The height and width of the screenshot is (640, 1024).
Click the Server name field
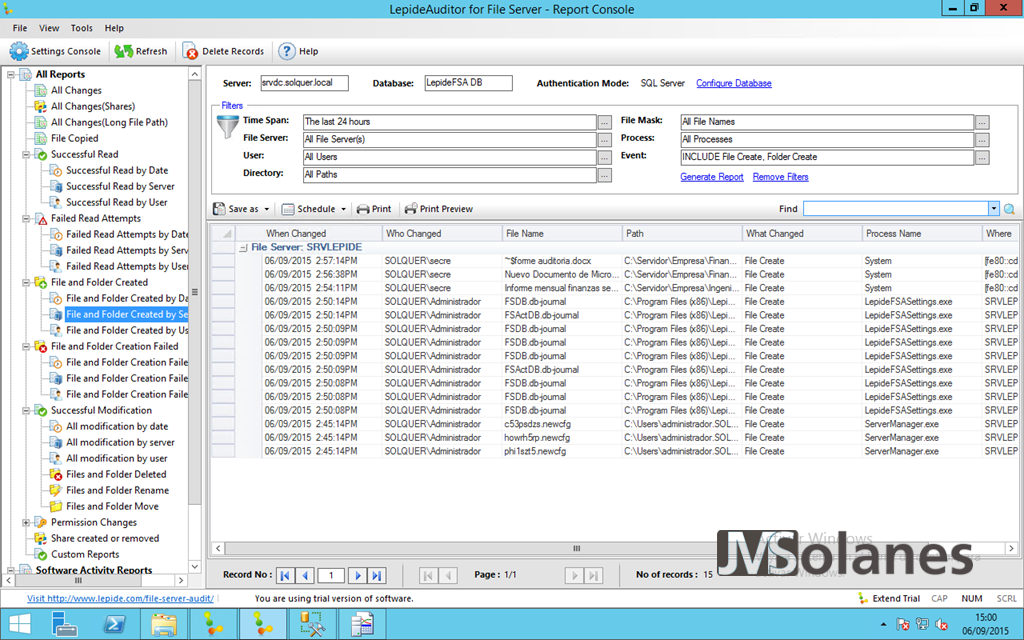click(304, 83)
